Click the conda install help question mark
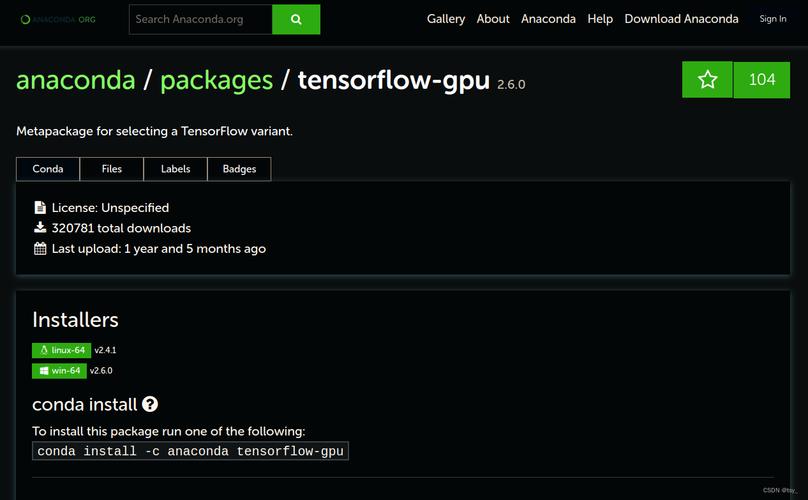 pos(150,404)
